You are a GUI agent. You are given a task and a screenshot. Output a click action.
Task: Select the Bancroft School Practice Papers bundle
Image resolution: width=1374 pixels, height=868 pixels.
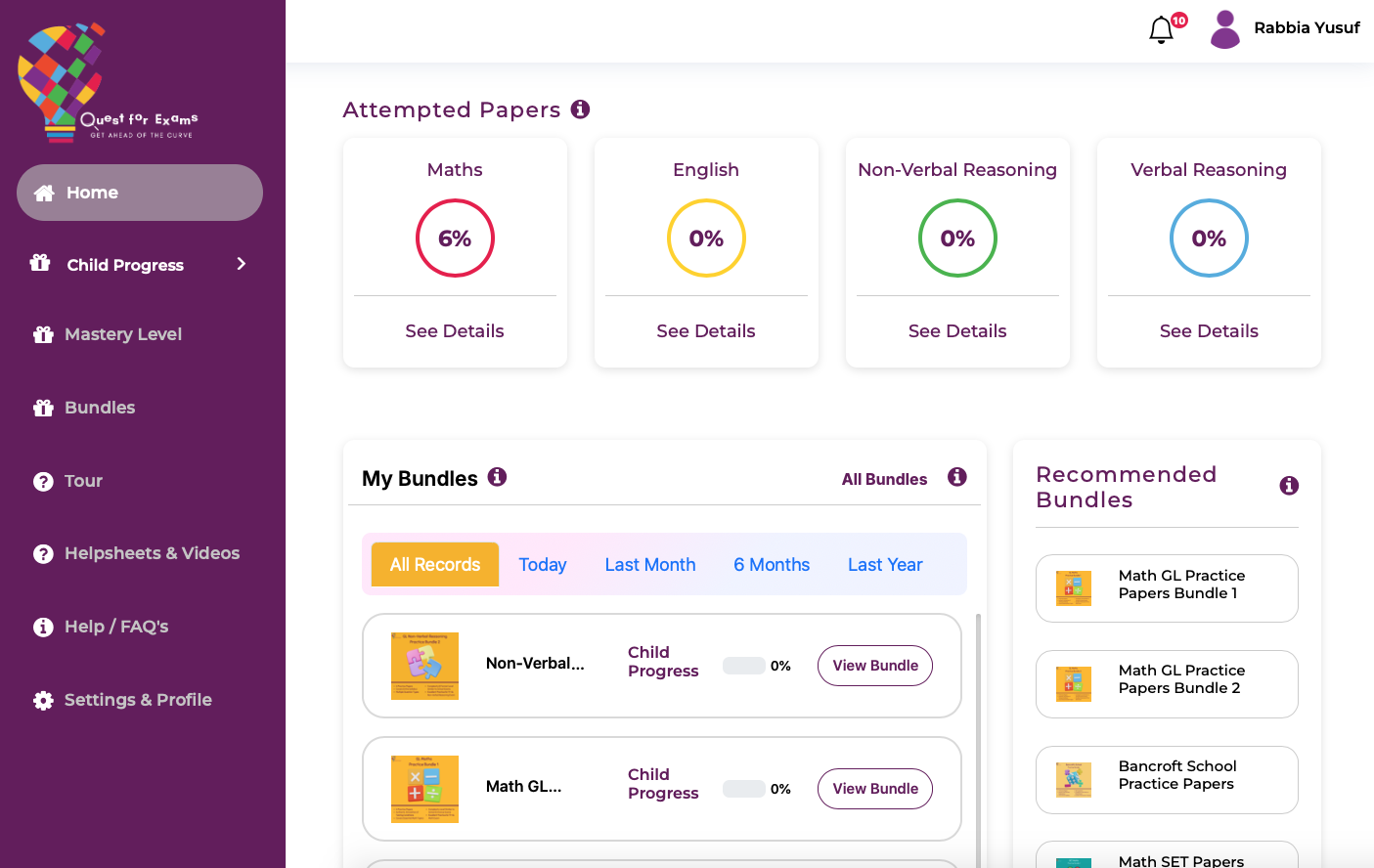pos(1167,780)
